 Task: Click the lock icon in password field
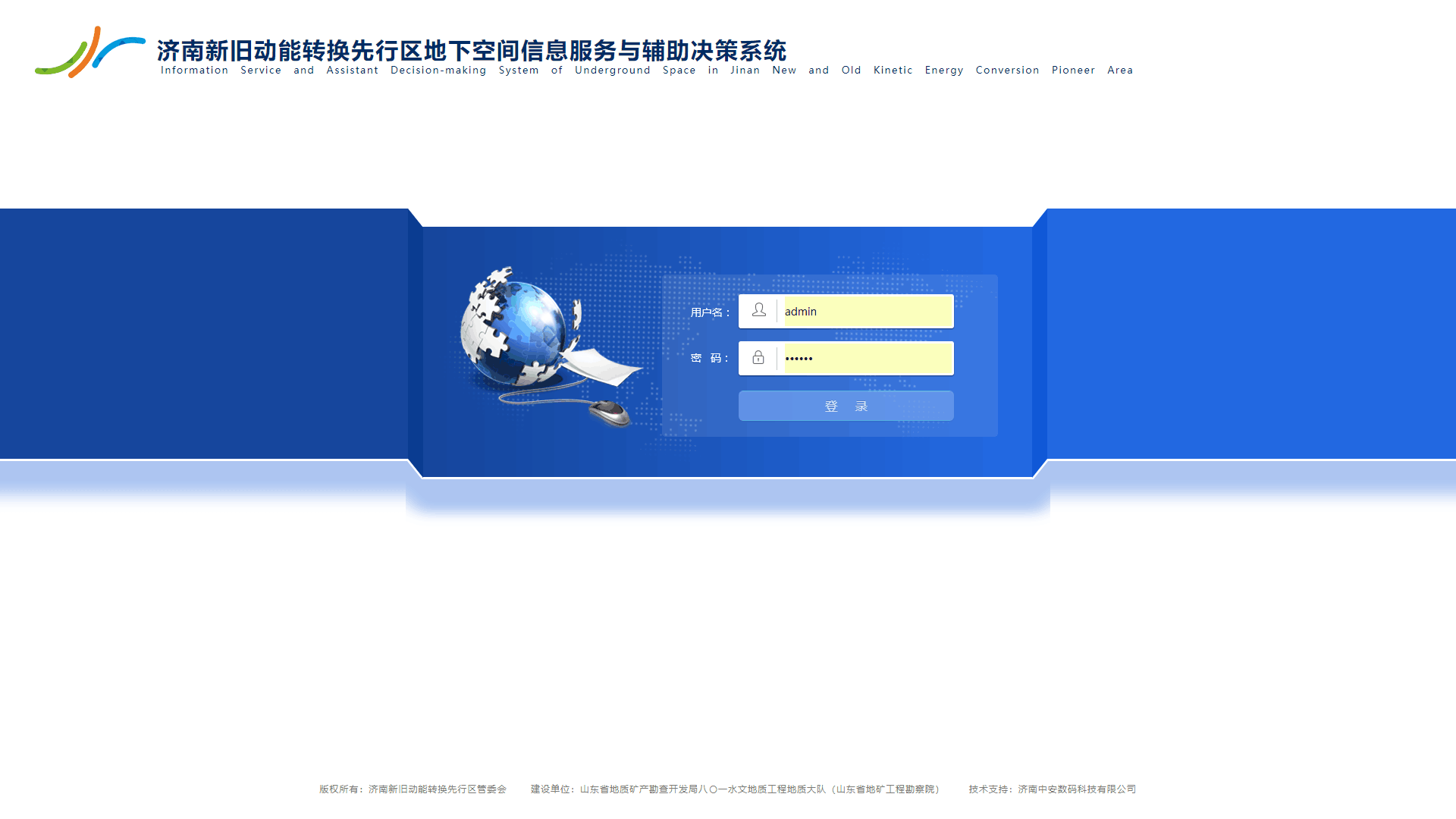pyautogui.click(x=759, y=358)
